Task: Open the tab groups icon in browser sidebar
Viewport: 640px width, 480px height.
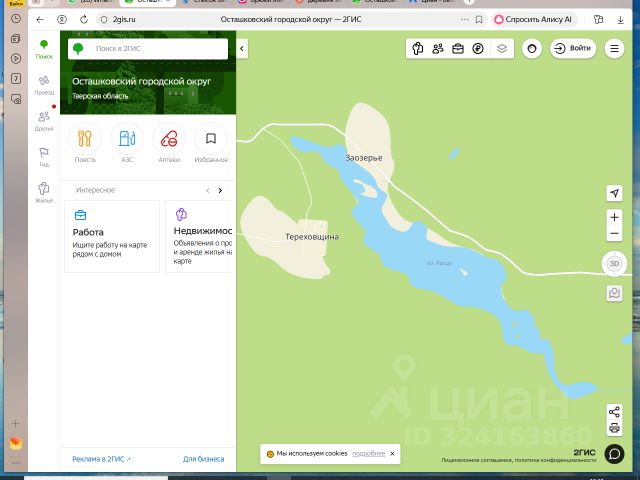Action: 16,38
